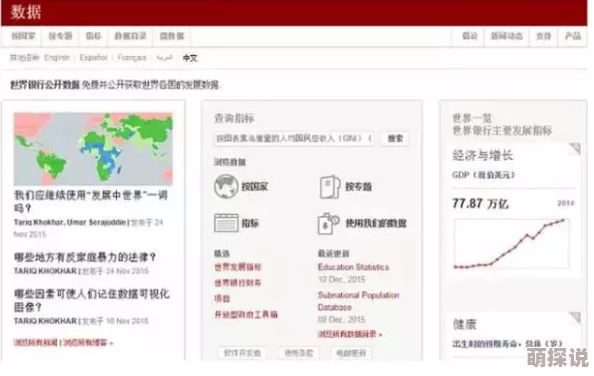Viewport: 594px width, 376px height.
Task: Open the 按专题 tab in top navigation bar
Action: 60,36
